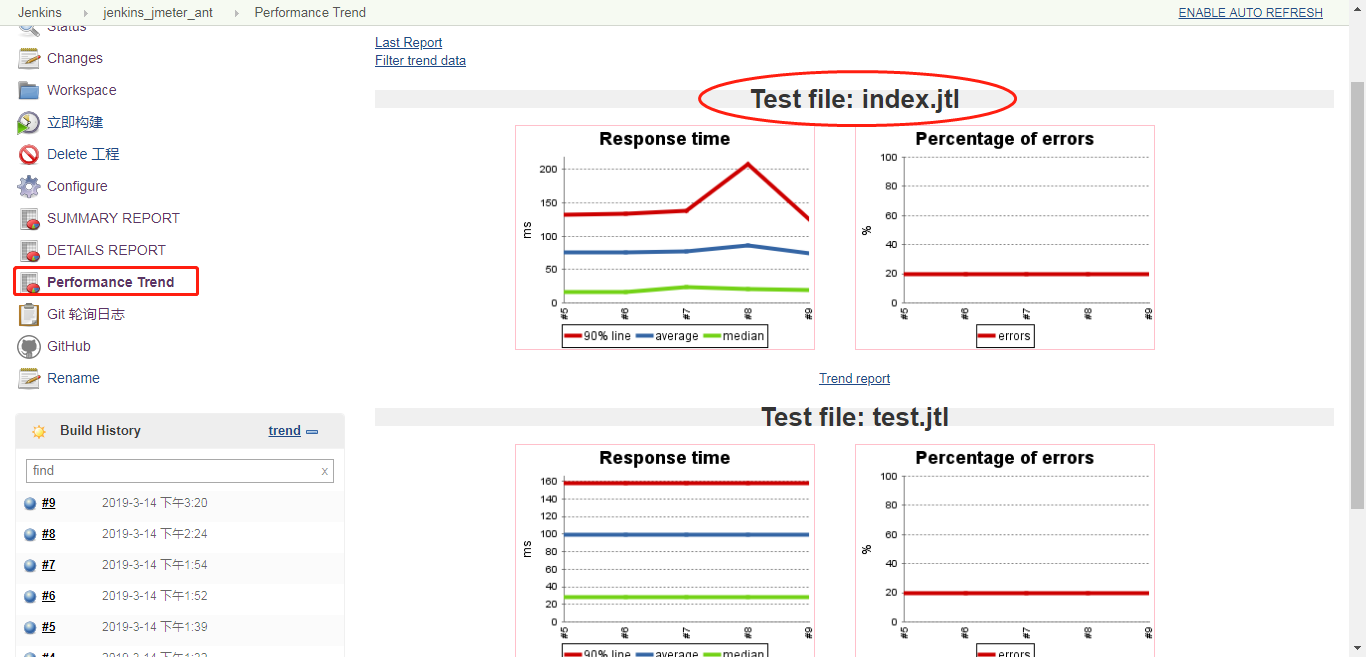Image resolution: width=1366 pixels, height=657 pixels.
Task: Open the Last Report link
Action: tap(408, 42)
